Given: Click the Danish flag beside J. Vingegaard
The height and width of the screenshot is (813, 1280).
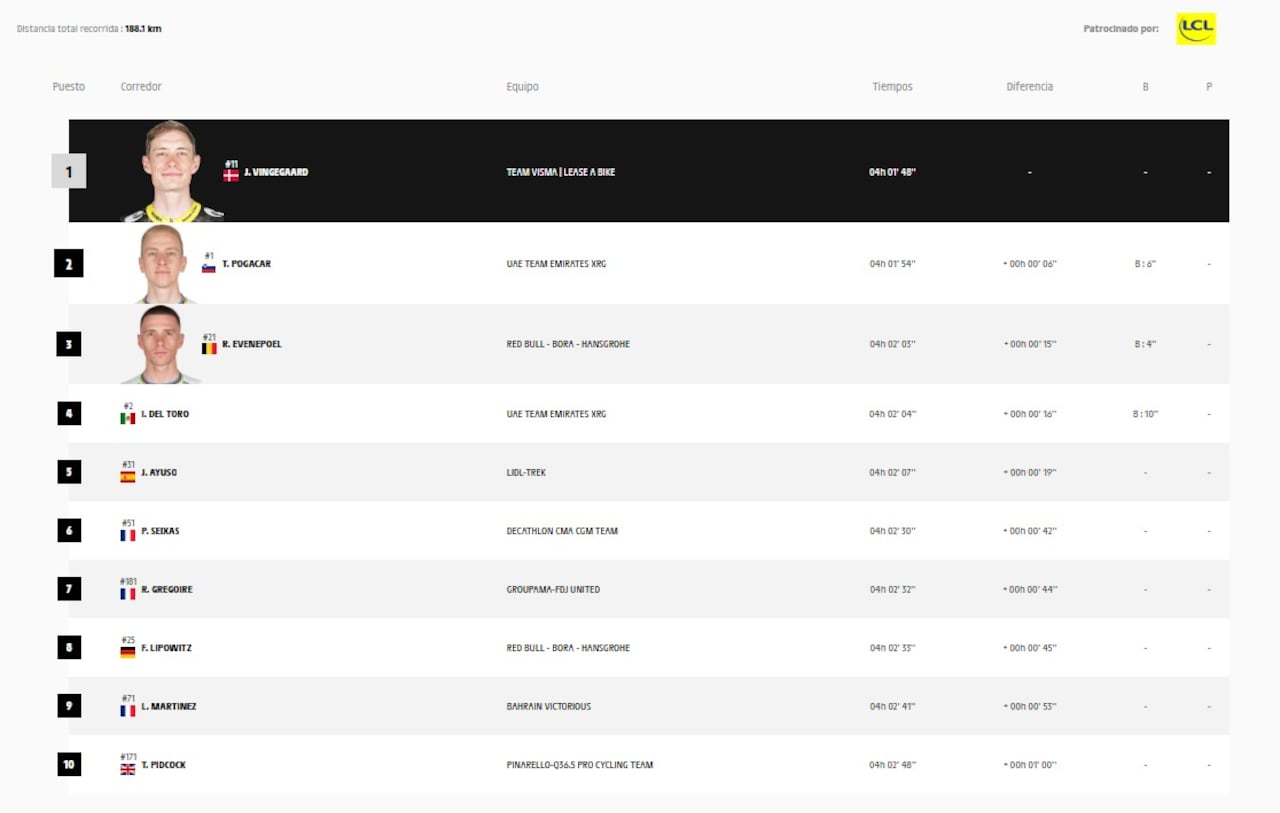Looking at the screenshot, I should [231, 175].
